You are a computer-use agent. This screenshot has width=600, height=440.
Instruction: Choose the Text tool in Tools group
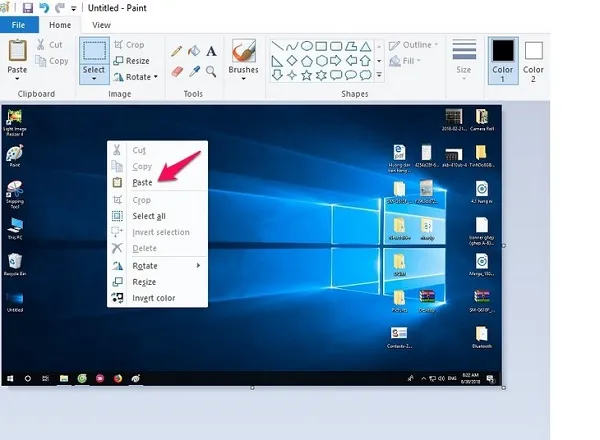click(210, 50)
